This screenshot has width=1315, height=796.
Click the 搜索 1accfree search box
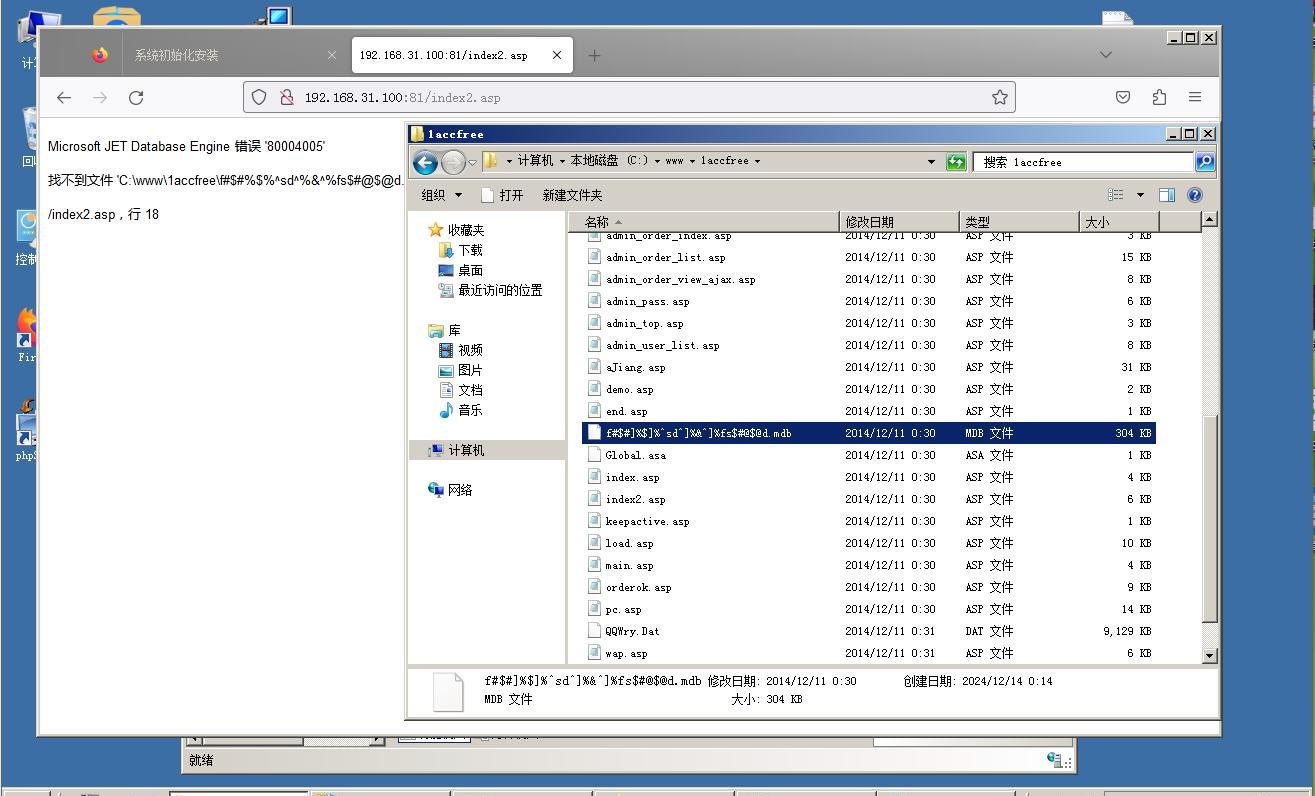pyautogui.click(x=1084, y=162)
